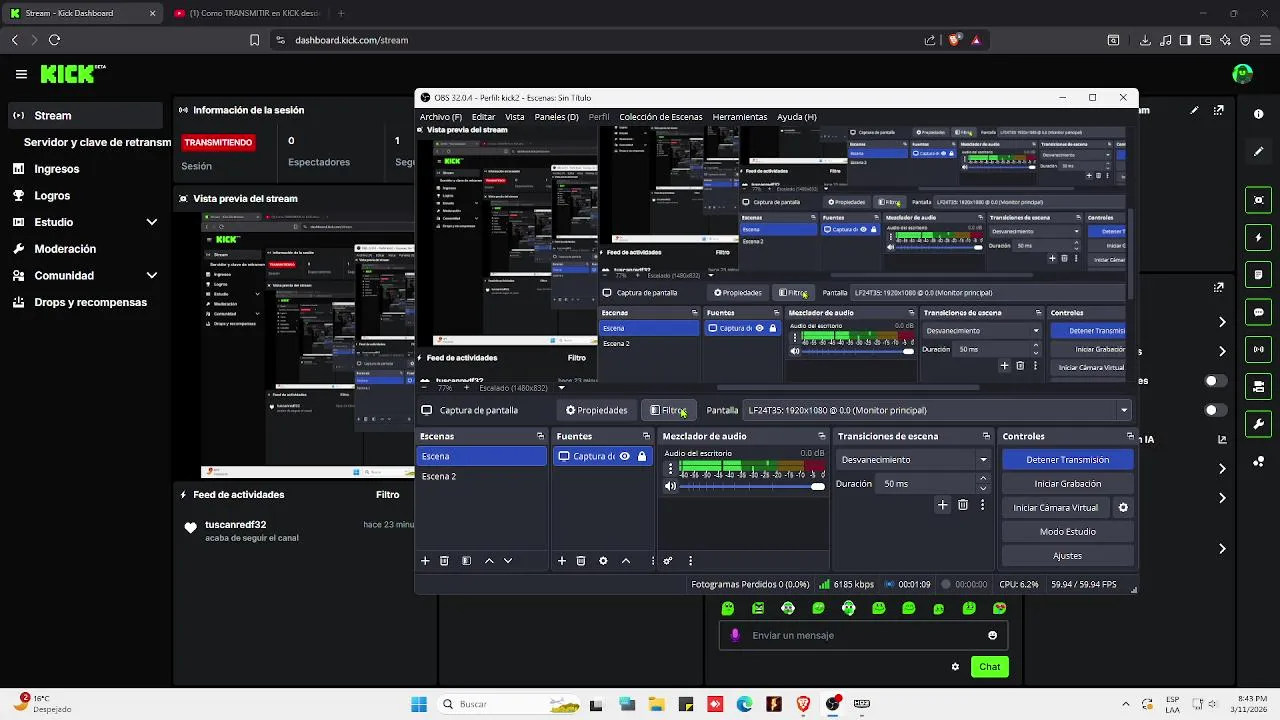The height and width of the screenshot is (720, 1280).
Task: Open emoji picker in chat message box
Action: coord(992,635)
